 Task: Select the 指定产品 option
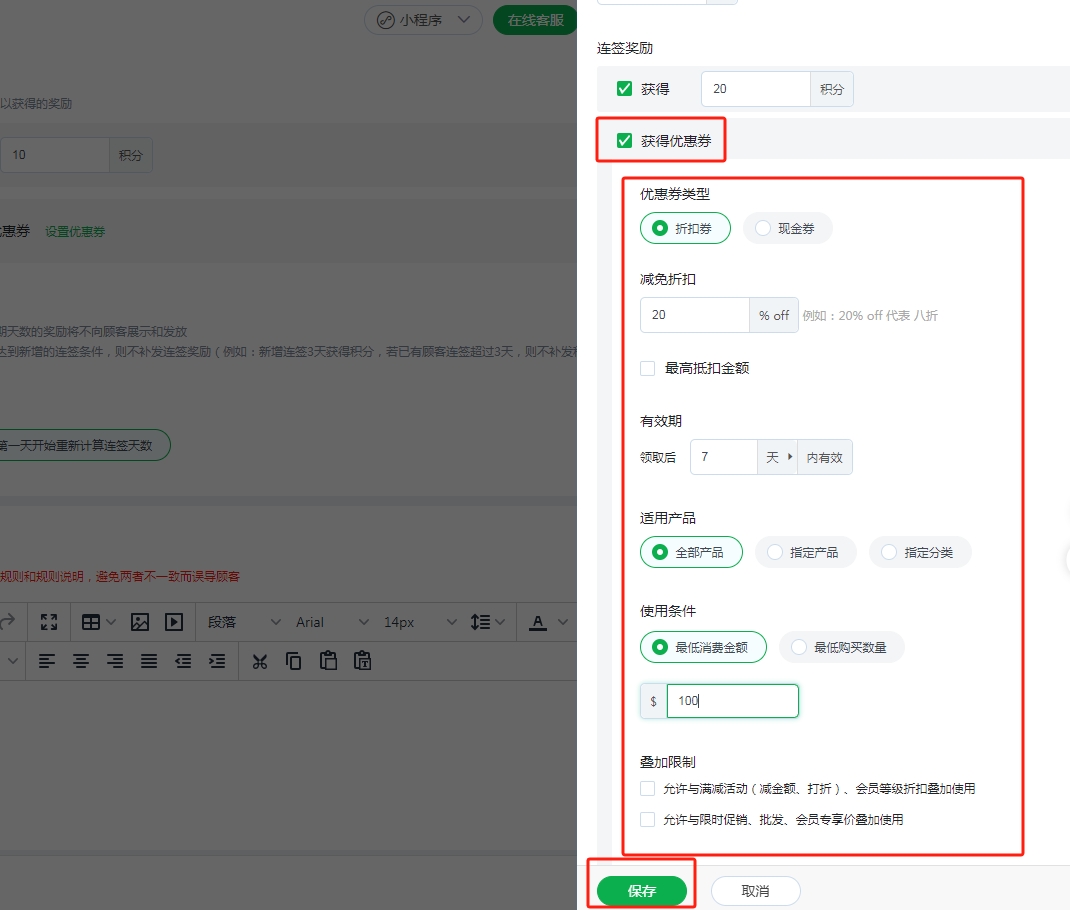click(806, 552)
